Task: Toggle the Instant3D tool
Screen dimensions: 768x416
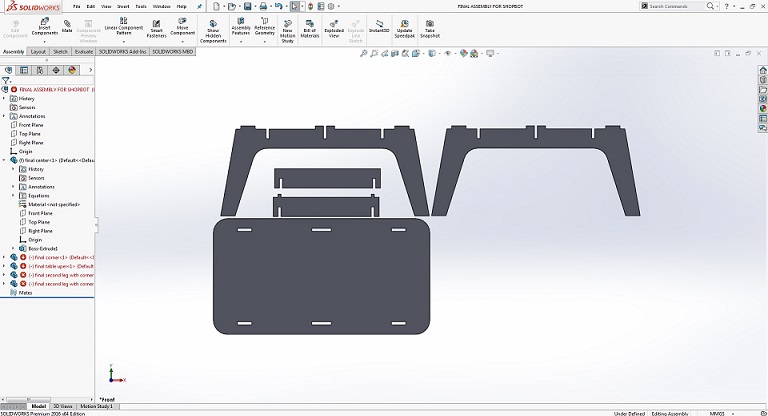Action: point(379,26)
